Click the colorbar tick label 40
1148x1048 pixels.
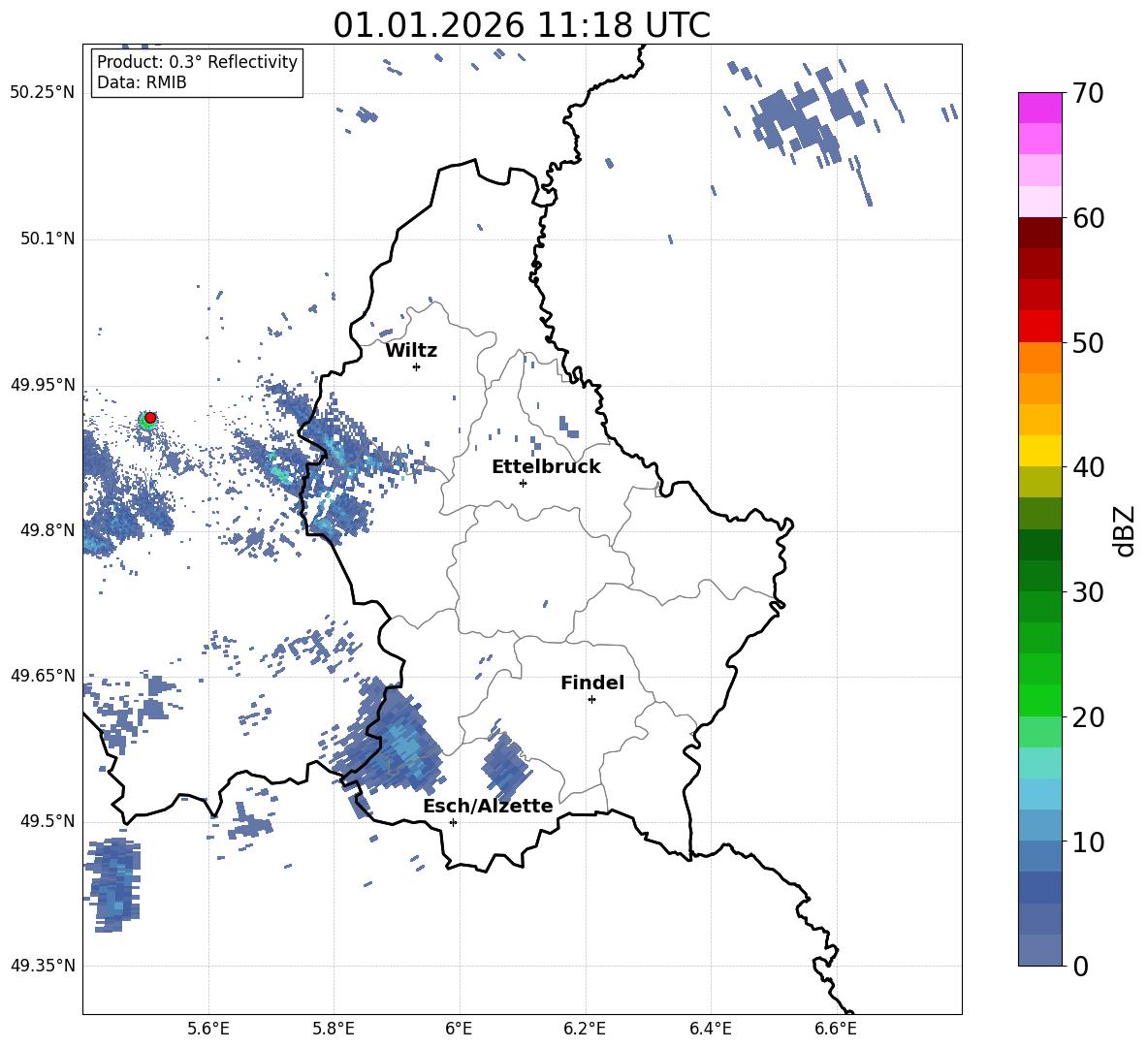click(x=1088, y=467)
